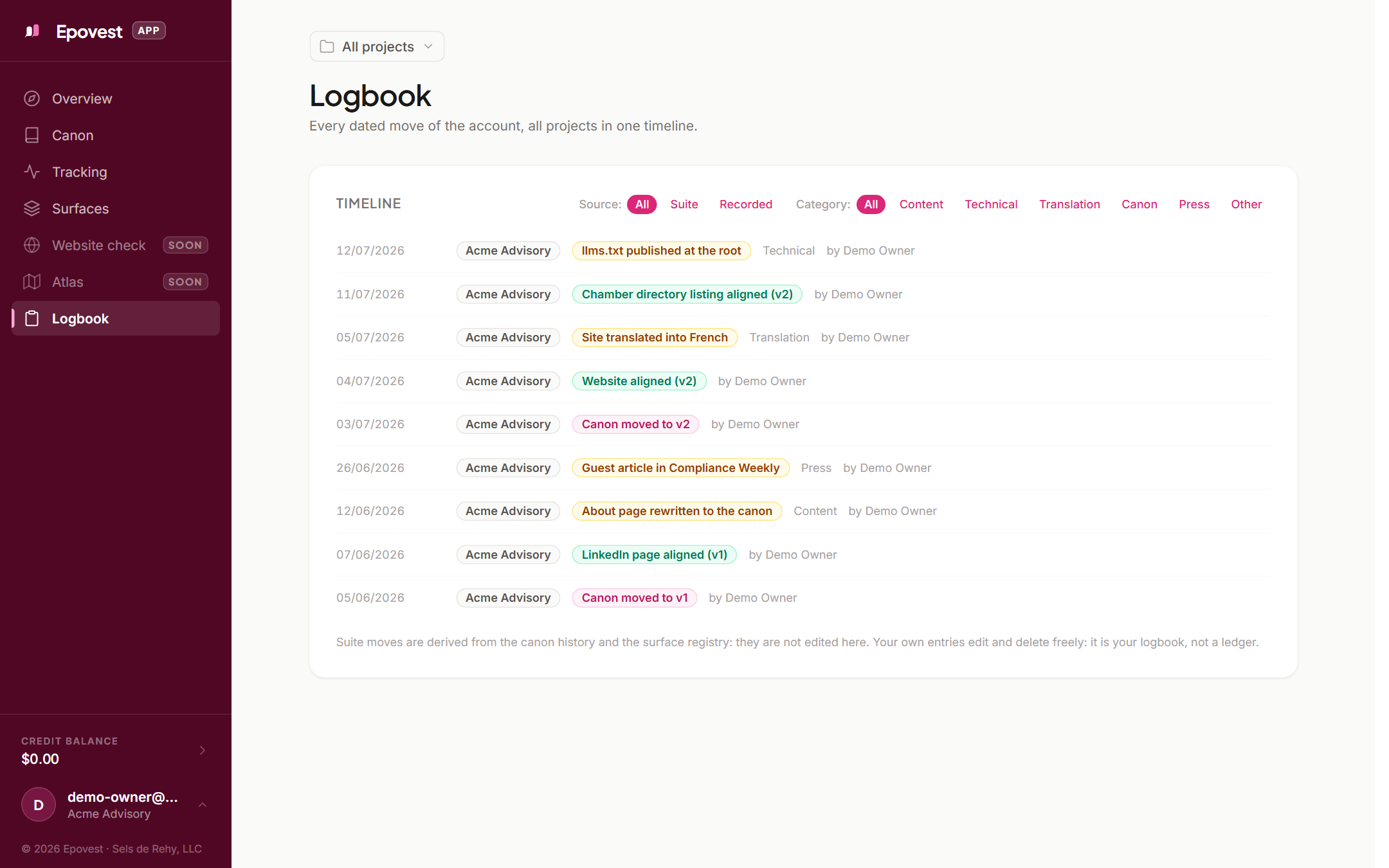Click the TIMELINE heading
This screenshot has height=868, width=1389.
tap(368, 204)
